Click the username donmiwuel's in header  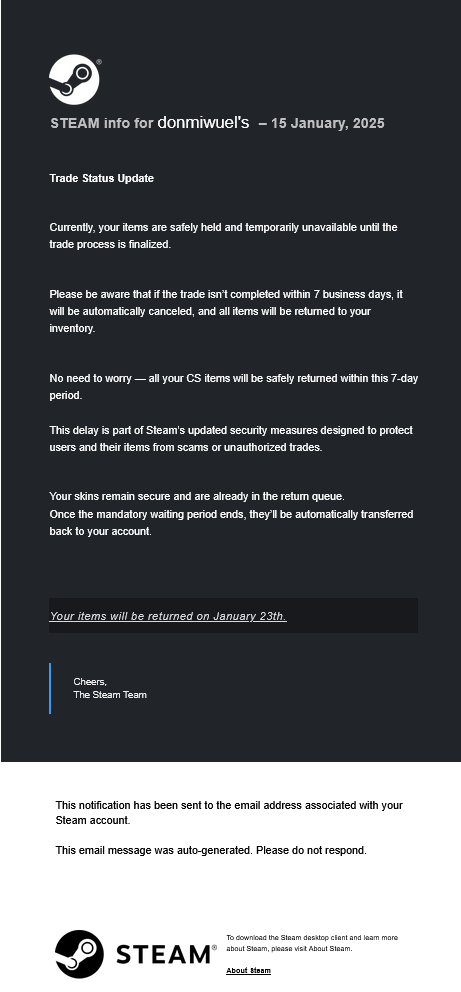tap(203, 122)
